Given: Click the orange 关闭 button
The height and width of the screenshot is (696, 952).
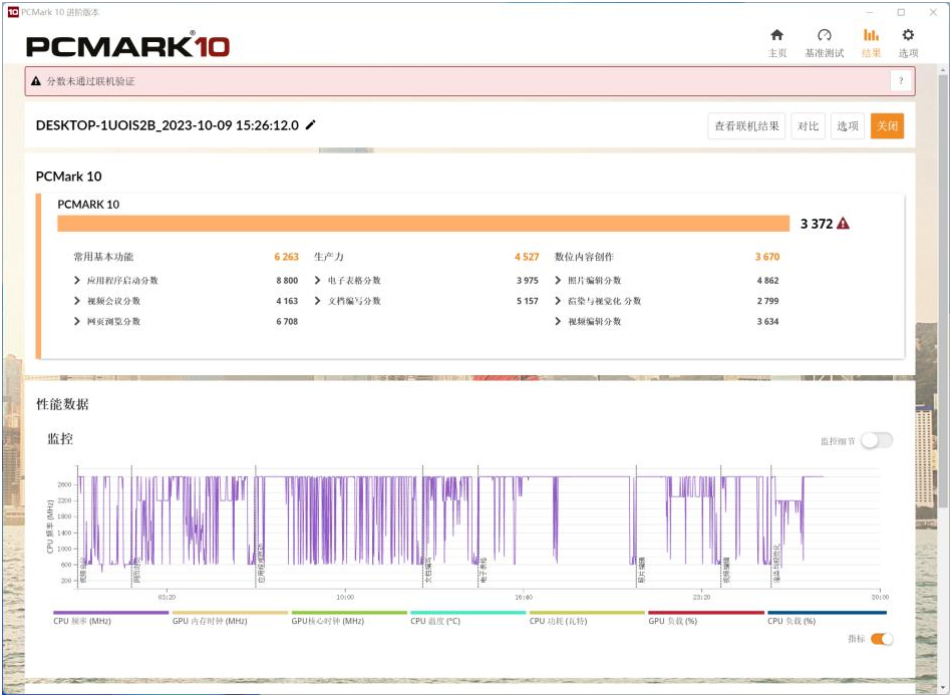Looking at the screenshot, I should coord(887,126).
